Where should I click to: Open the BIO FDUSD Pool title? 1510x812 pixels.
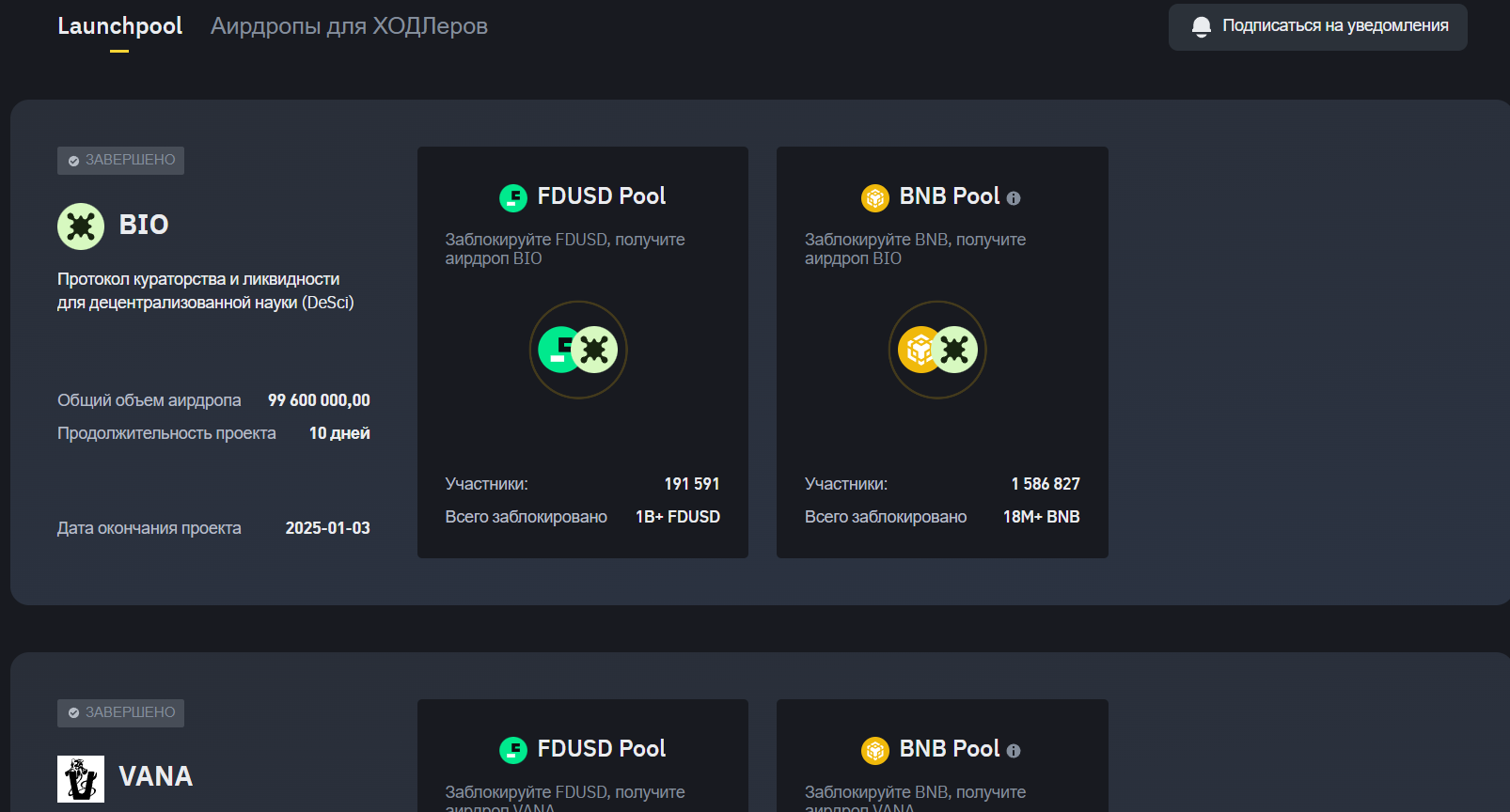click(x=602, y=196)
